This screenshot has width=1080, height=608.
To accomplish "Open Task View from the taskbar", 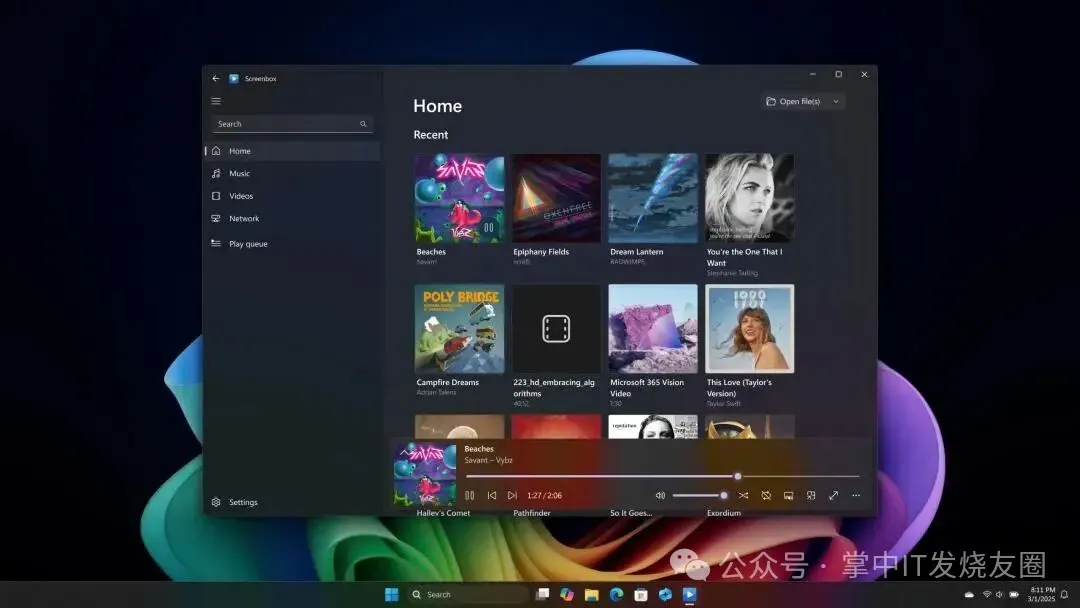I will point(543,594).
